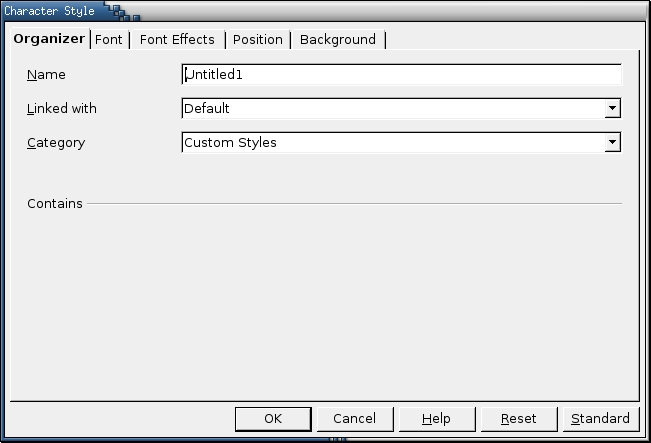Click the Linked with box showing Default
The width and height of the screenshot is (651, 443).
(392, 109)
